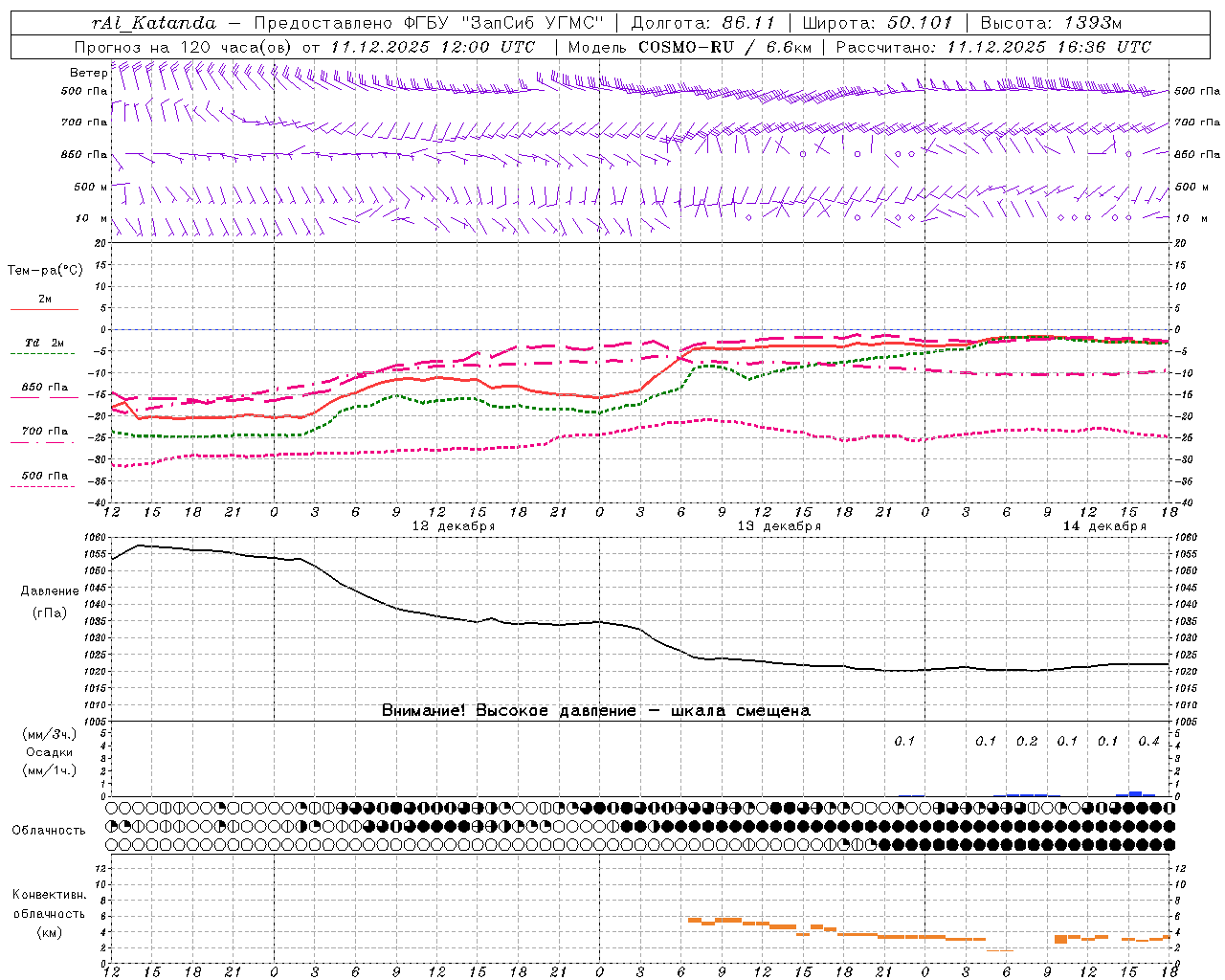Click the Осадки precipitation label
This screenshot has height=980, width=1225.
(x=49, y=752)
